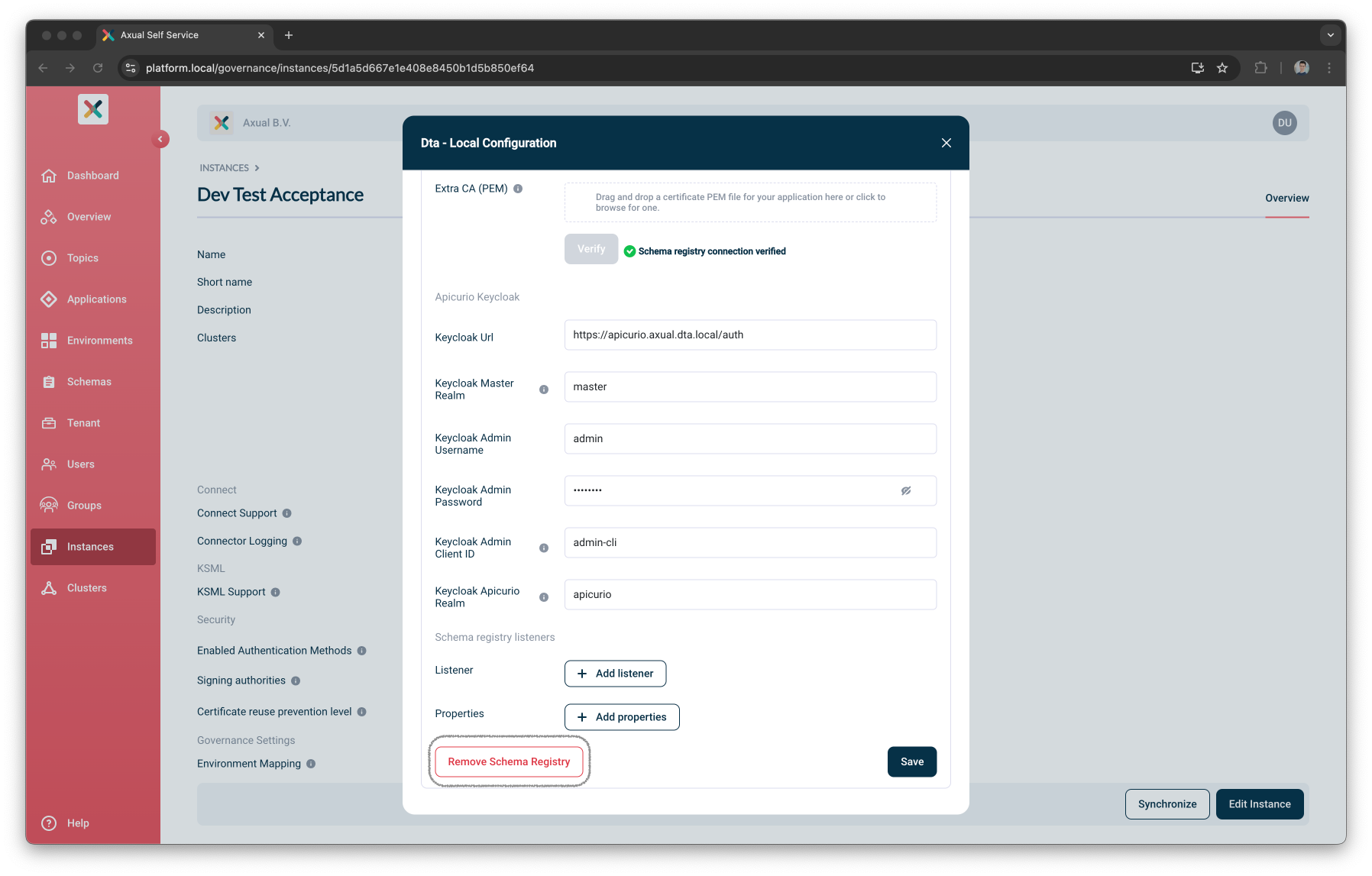
Task: Open Environments from the sidebar
Action: coord(92,341)
